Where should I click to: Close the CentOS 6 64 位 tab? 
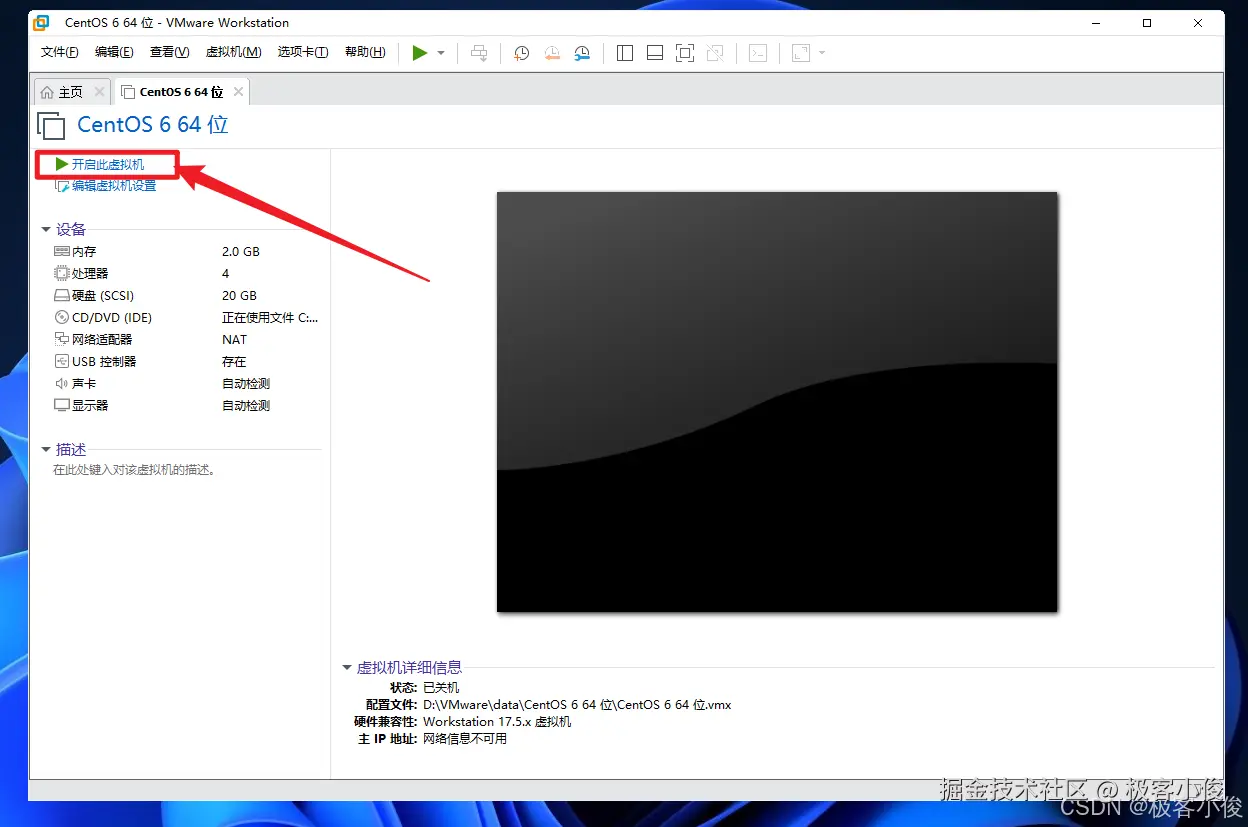pyautogui.click(x=238, y=92)
